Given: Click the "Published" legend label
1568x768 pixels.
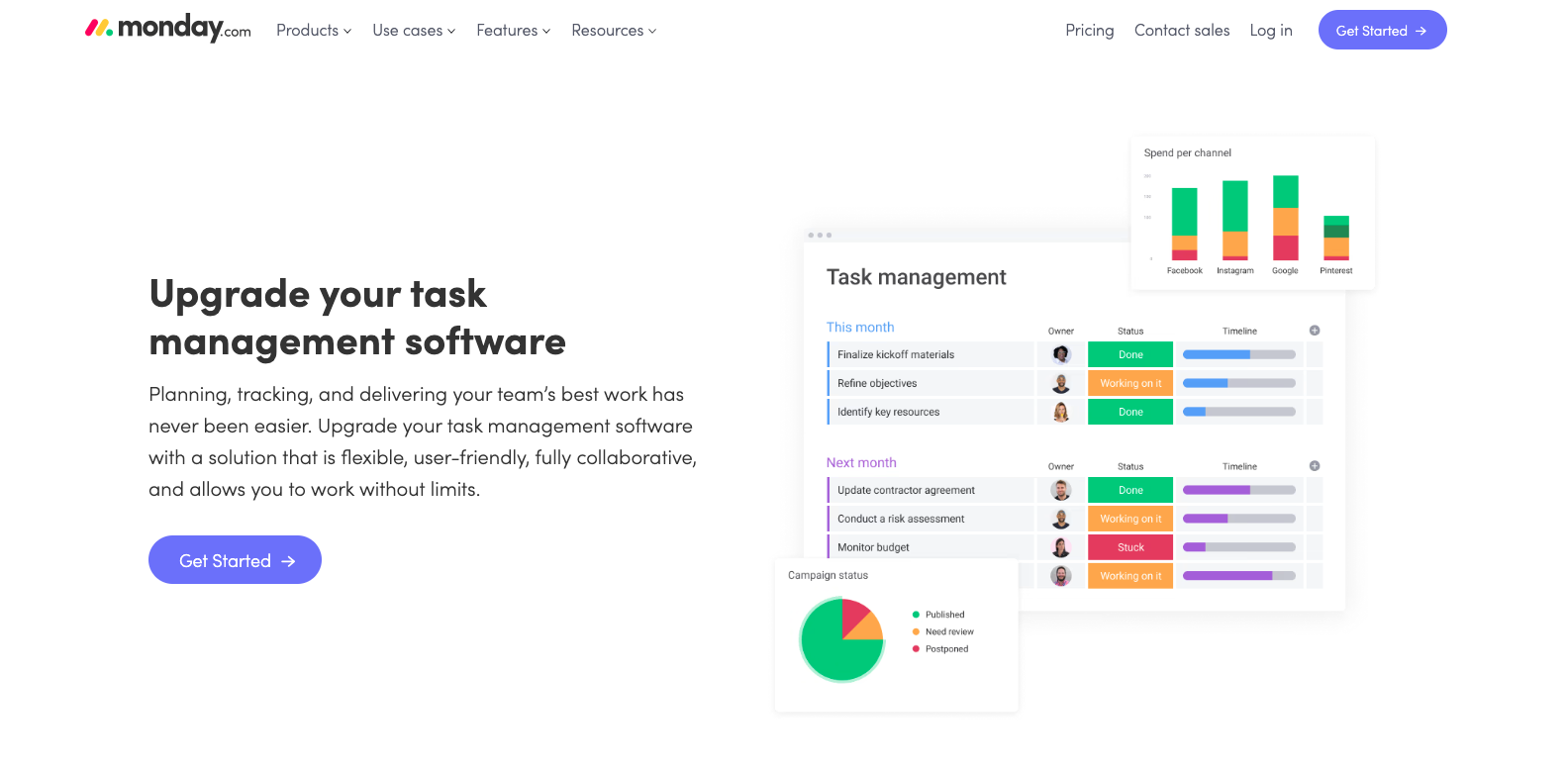Looking at the screenshot, I should pyautogui.click(x=944, y=615).
